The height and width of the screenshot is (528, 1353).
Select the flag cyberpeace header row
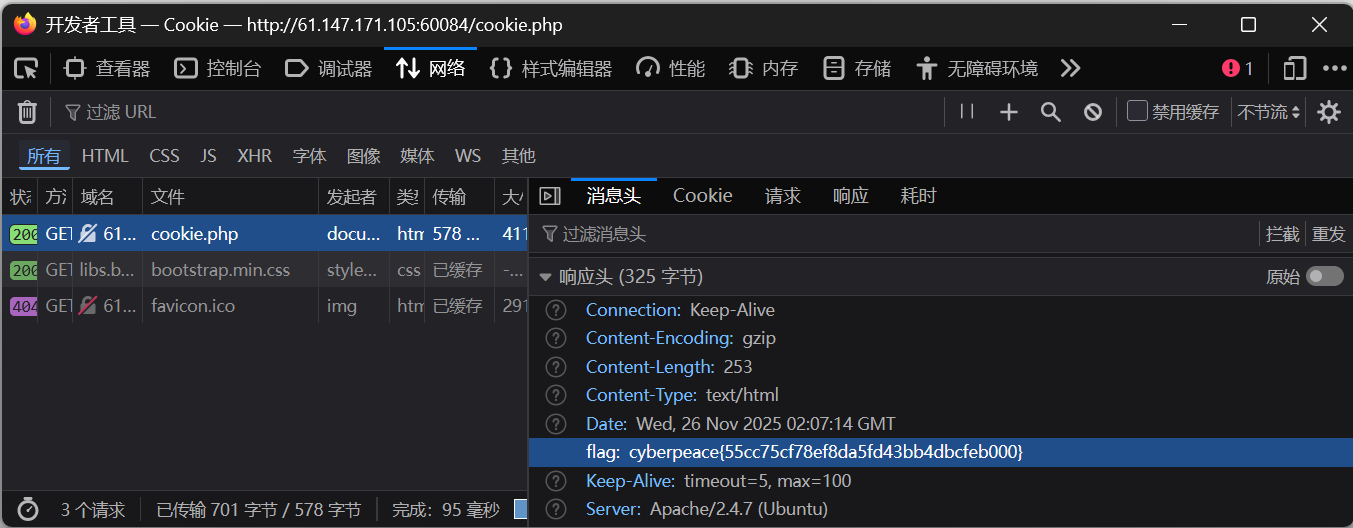pyautogui.click(x=940, y=452)
